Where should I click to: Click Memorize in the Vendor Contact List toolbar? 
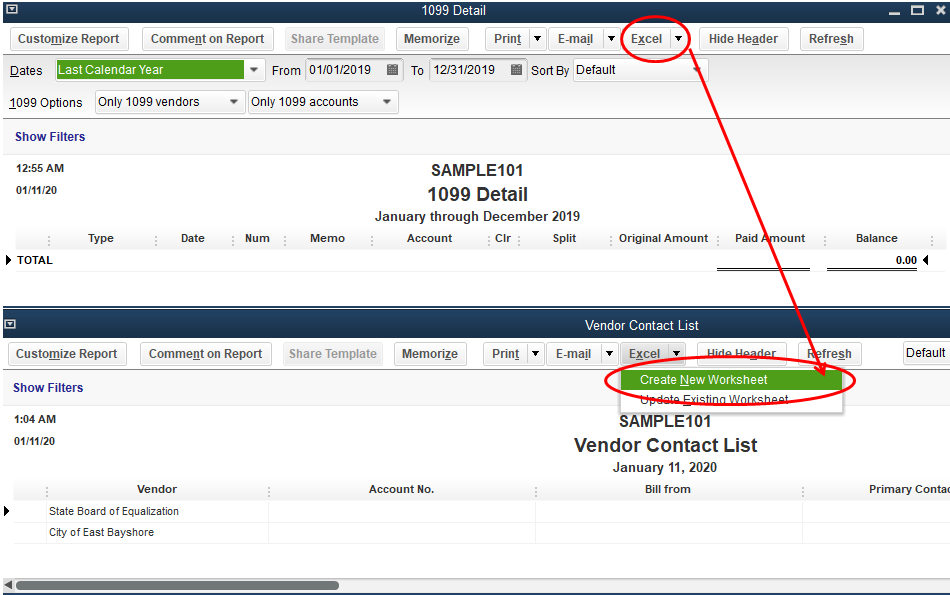(x=430, y=354)
